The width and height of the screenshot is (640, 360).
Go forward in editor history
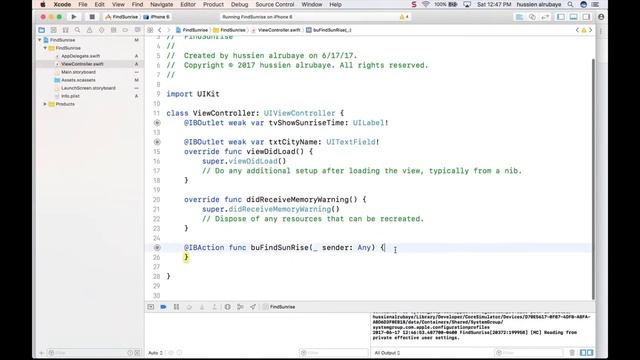click(x=168, y=30)
